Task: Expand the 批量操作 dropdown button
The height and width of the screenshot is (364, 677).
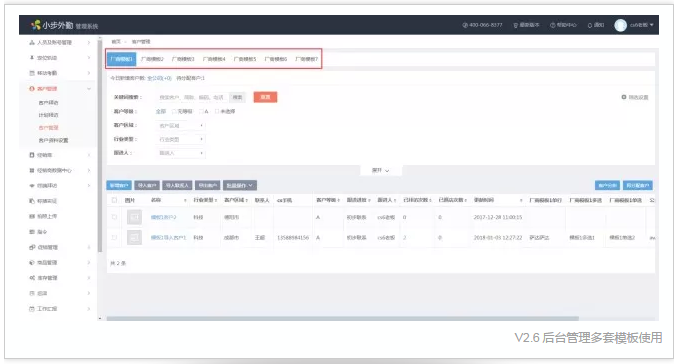Action: point(240,186)
